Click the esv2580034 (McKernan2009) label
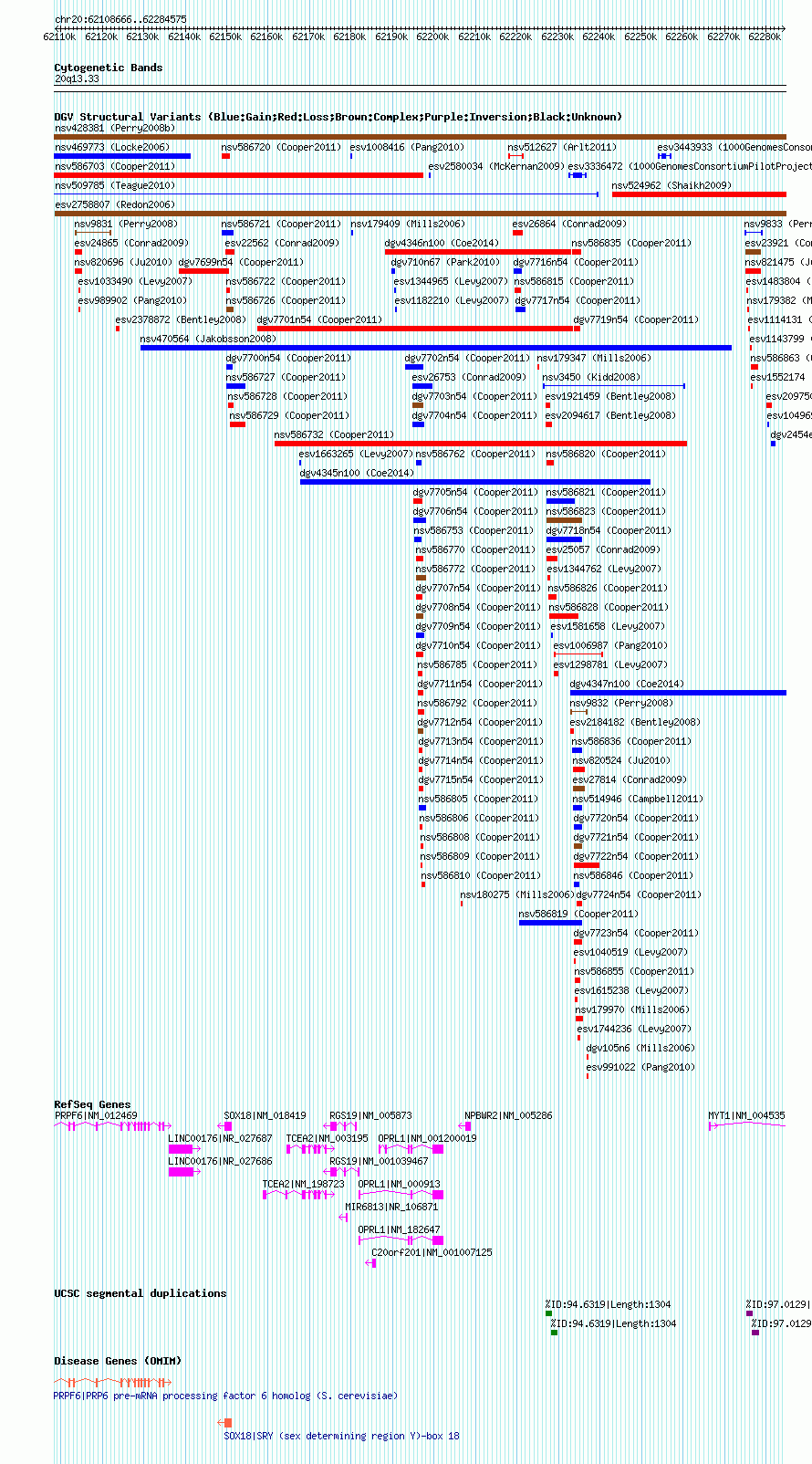 click(x=496, y=166)
